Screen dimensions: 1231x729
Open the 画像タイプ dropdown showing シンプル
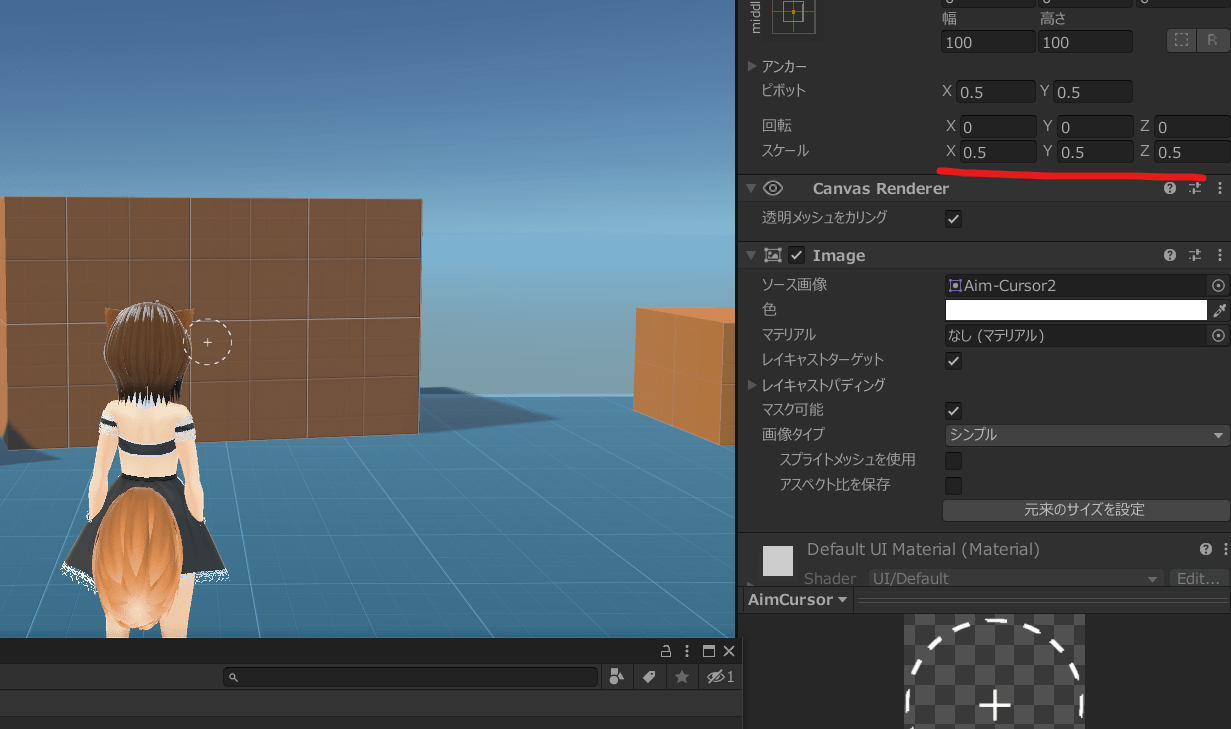click(1086, 435)
